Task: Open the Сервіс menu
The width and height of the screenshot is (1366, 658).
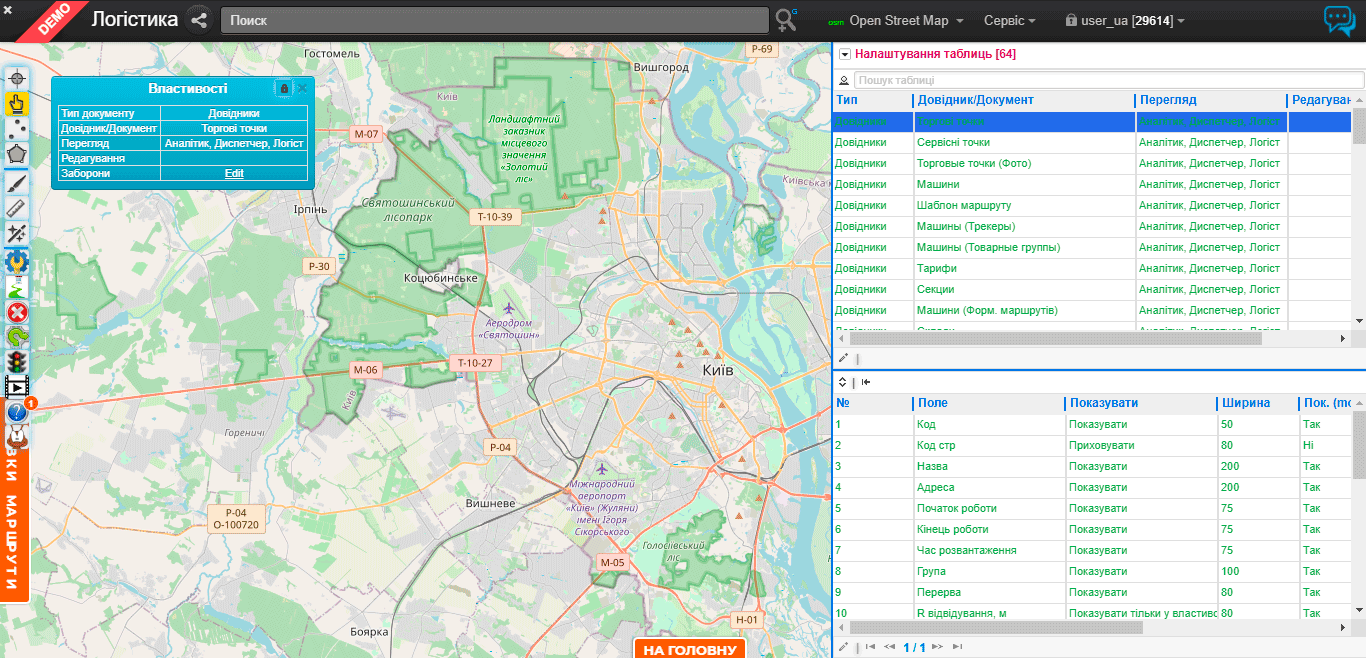Action: pos(1009,21)
